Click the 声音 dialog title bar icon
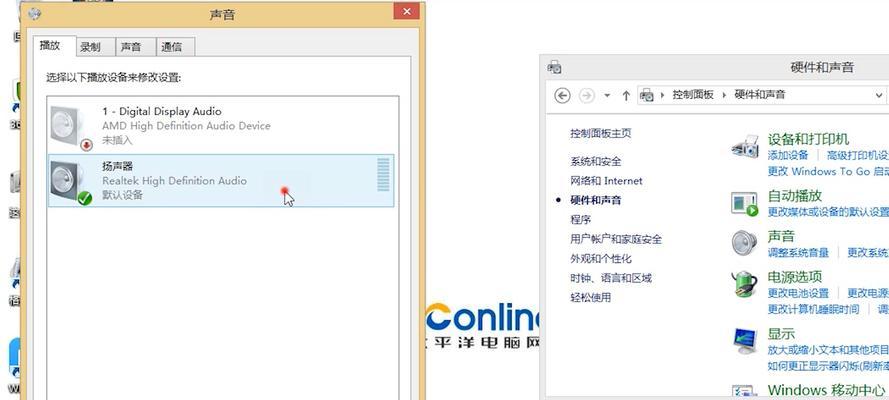 coord(35,12)
